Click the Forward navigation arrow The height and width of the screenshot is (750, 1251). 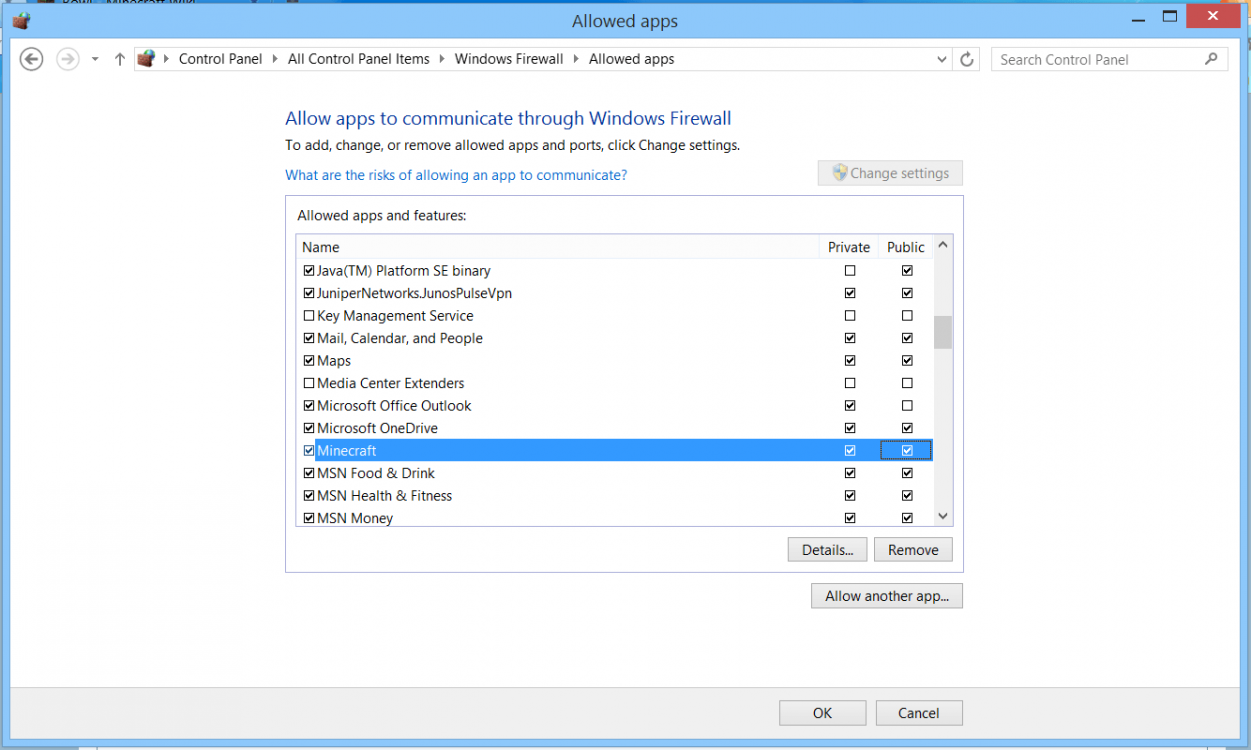click(67, 60)
